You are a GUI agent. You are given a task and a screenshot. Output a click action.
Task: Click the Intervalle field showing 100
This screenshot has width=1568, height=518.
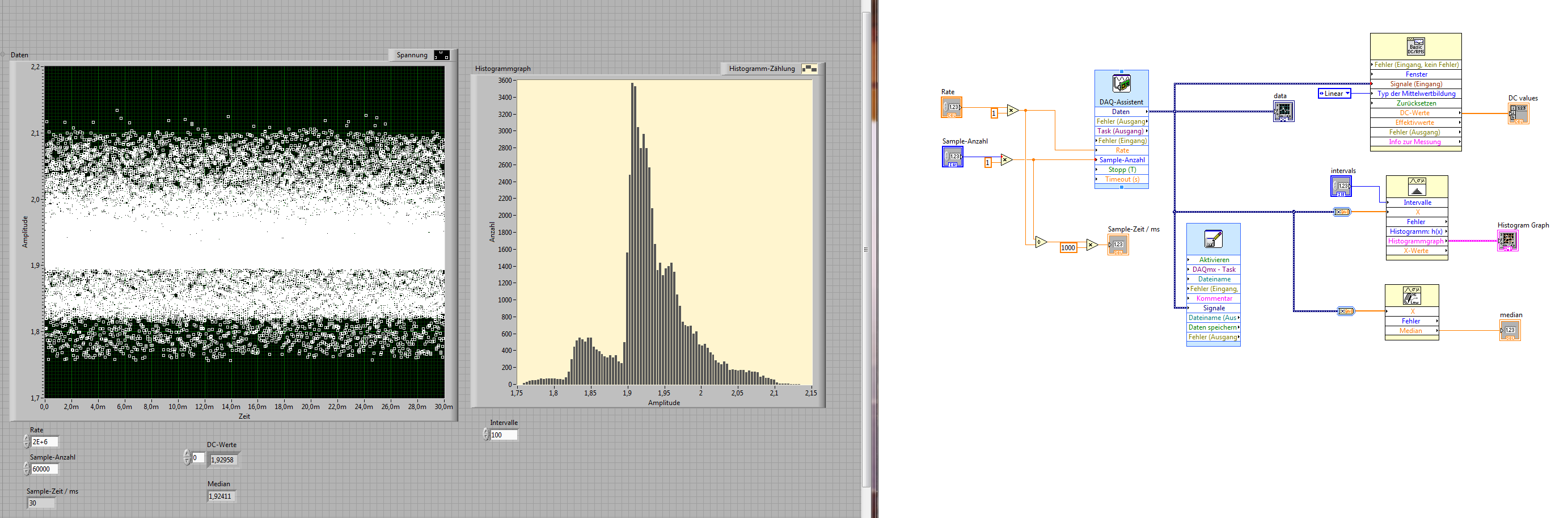[x=504, y=435]
